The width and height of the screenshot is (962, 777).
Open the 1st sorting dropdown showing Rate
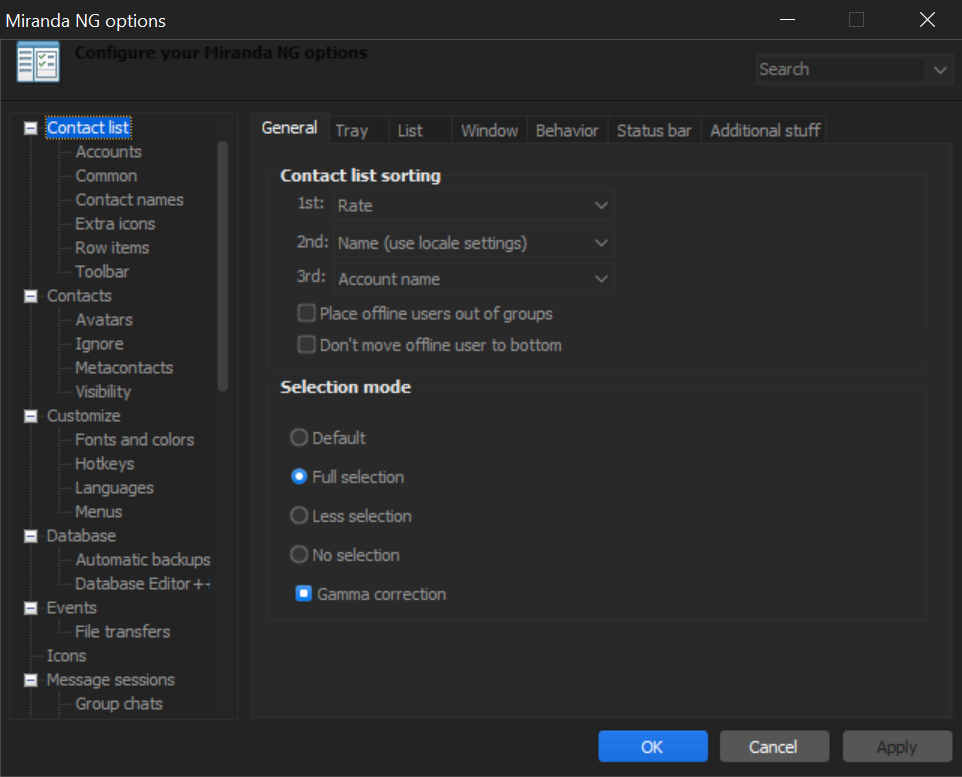473,205
